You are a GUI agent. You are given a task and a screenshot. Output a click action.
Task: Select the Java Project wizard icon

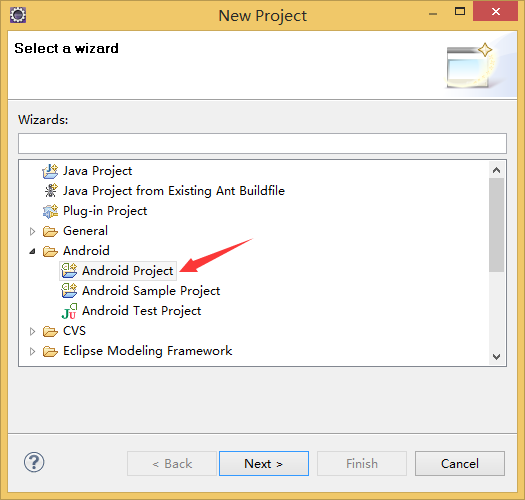[x=50, y=171]
